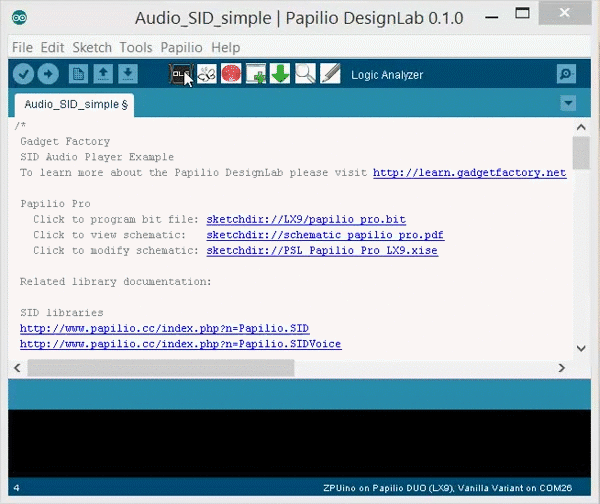The height and width of the screenshot is (504, 600).
Task: Click the horizontal scrollbar thumb
Action: [161, 368]
